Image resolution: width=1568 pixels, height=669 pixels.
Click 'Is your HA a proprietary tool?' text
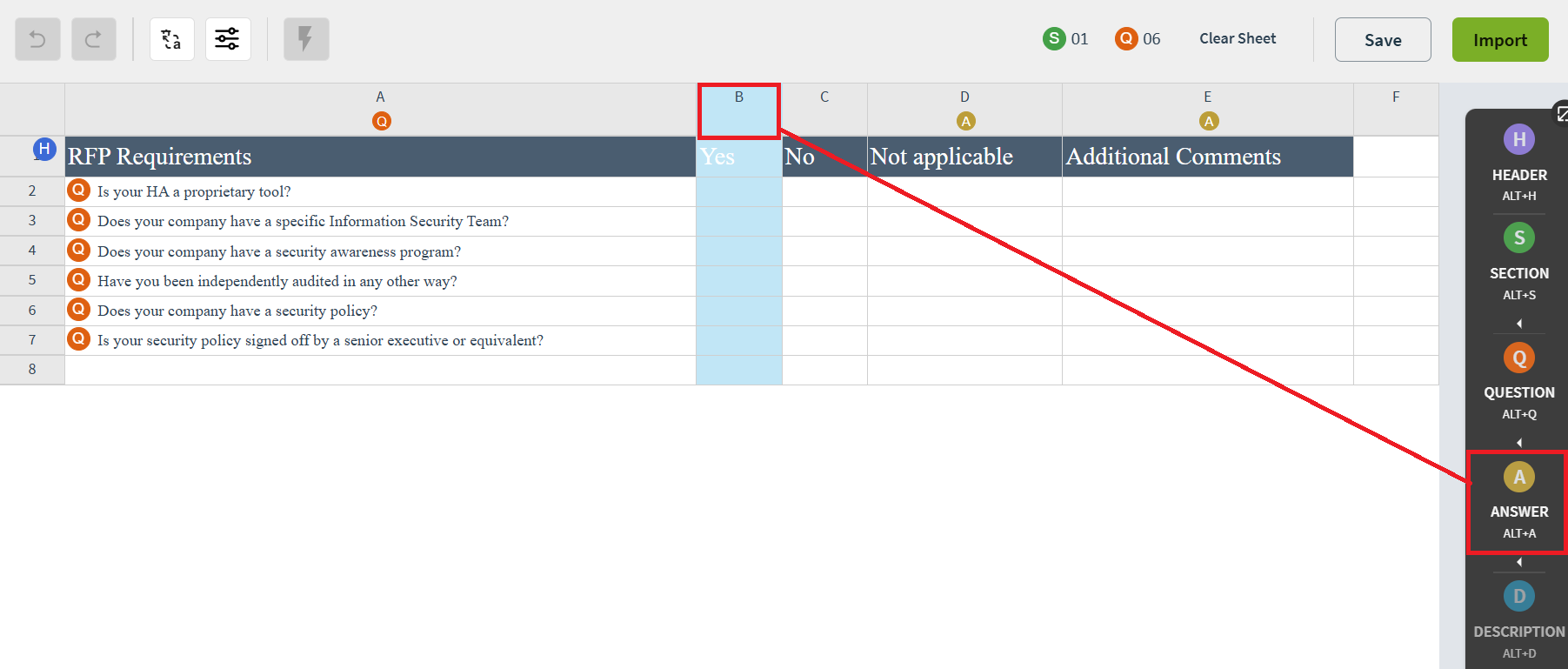(x=194, y=191)
